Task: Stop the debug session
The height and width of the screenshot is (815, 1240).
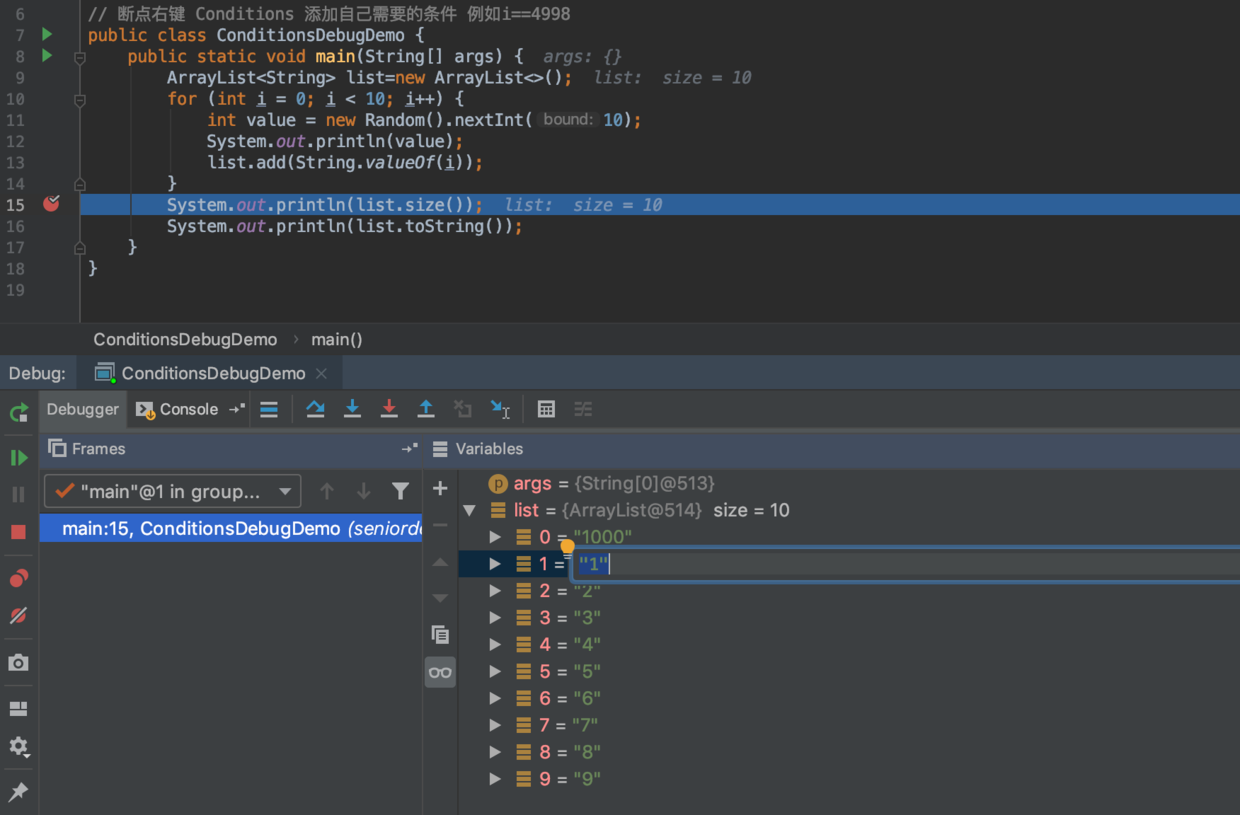Action: click(x=19, y=532)
